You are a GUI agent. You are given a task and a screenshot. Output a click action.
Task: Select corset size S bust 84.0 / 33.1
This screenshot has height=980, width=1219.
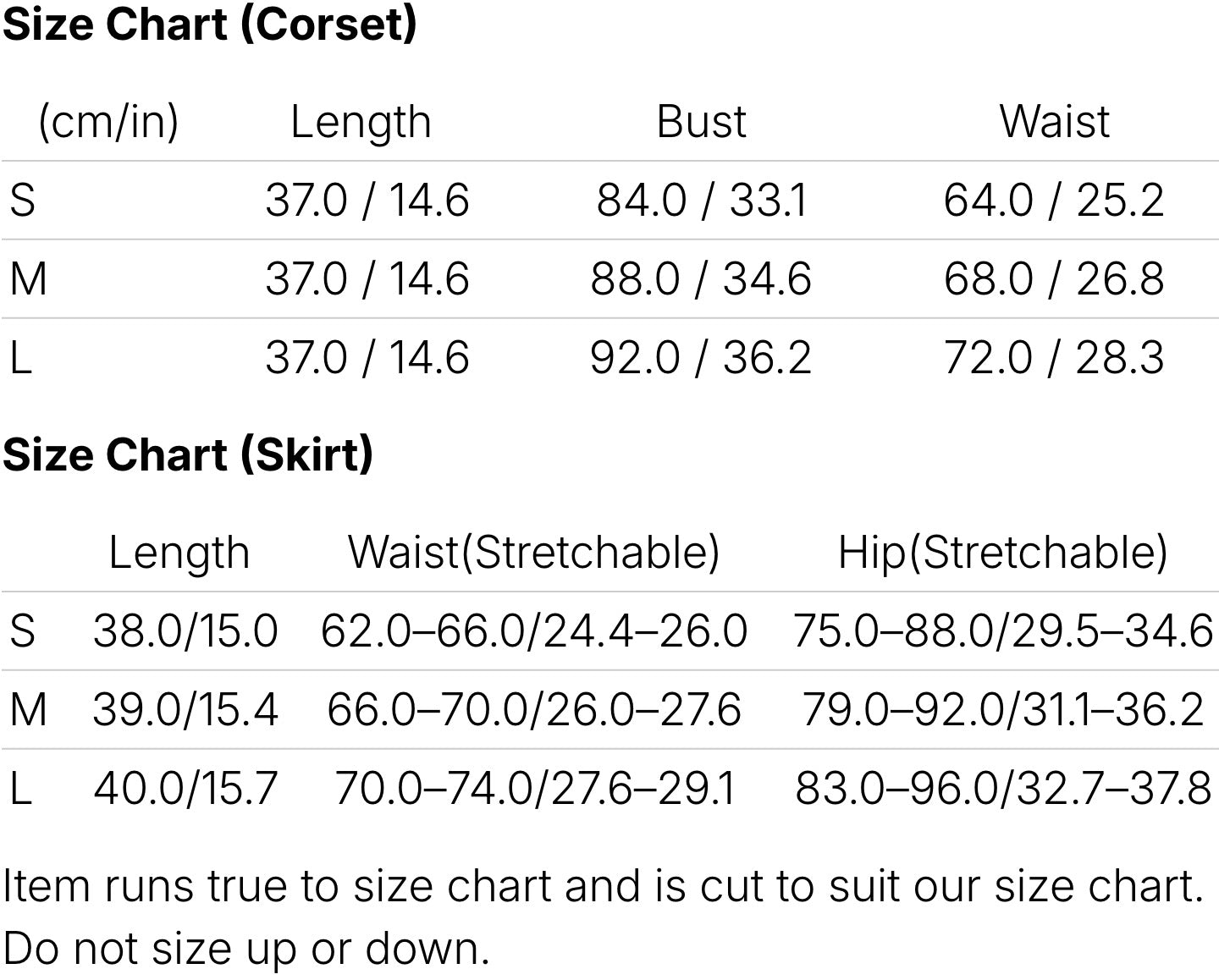[x=701, y=201]
